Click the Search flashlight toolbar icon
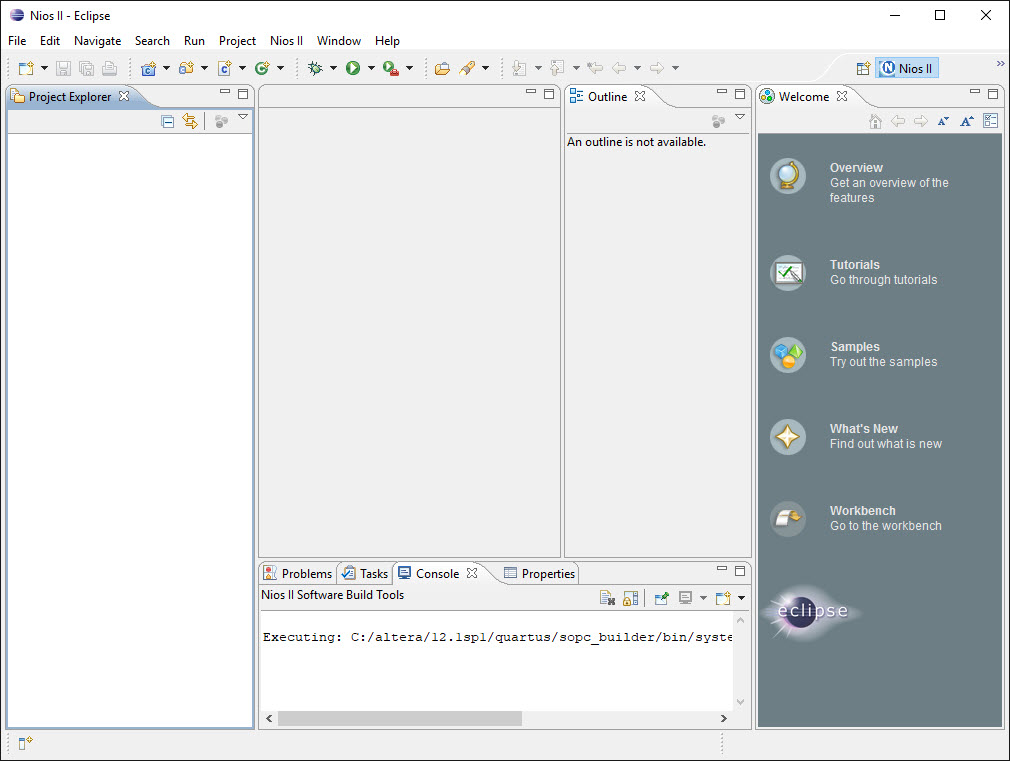 point(468,68)
